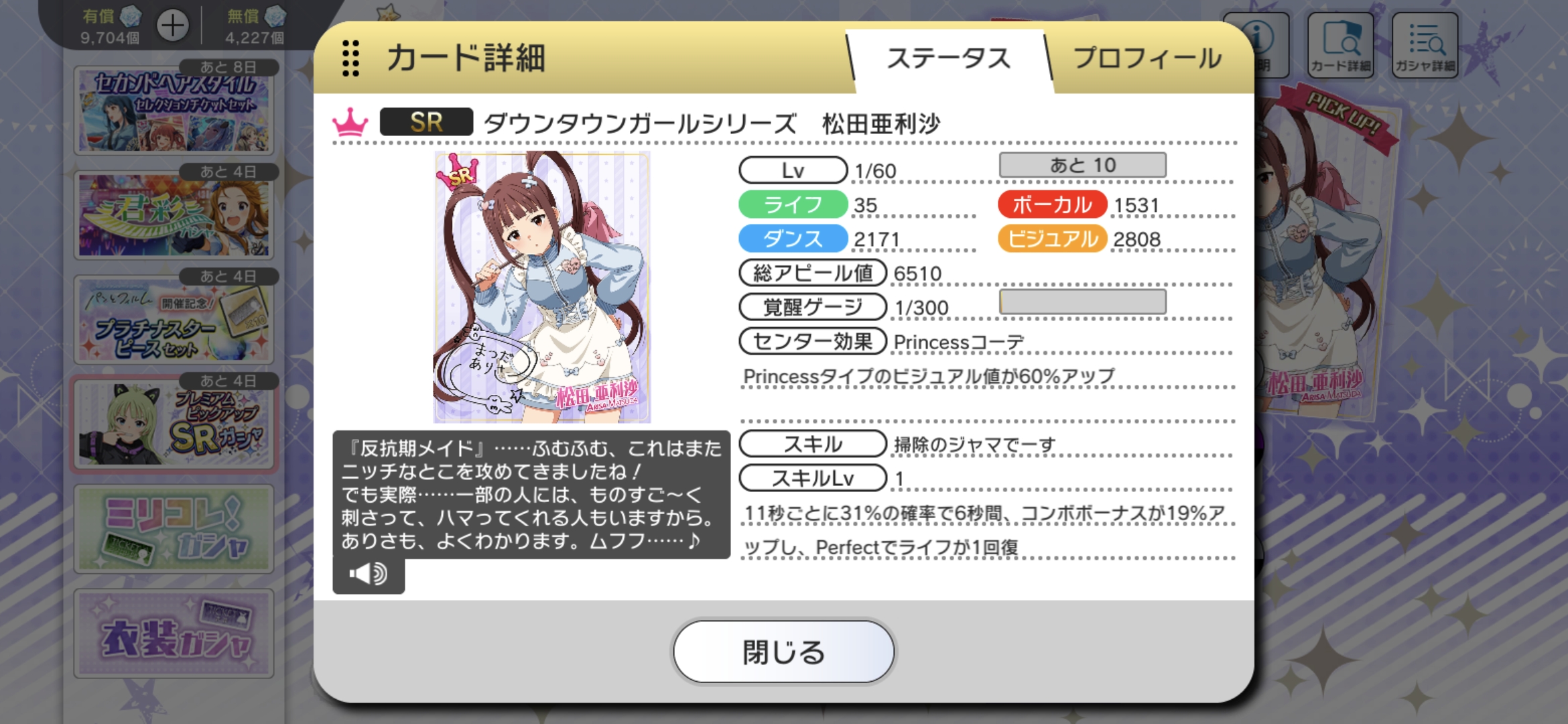This screenshot has width=1568, height=724.
Task: Open the ミリコレ！ガシャ banner
Action: tap(174, 528)
